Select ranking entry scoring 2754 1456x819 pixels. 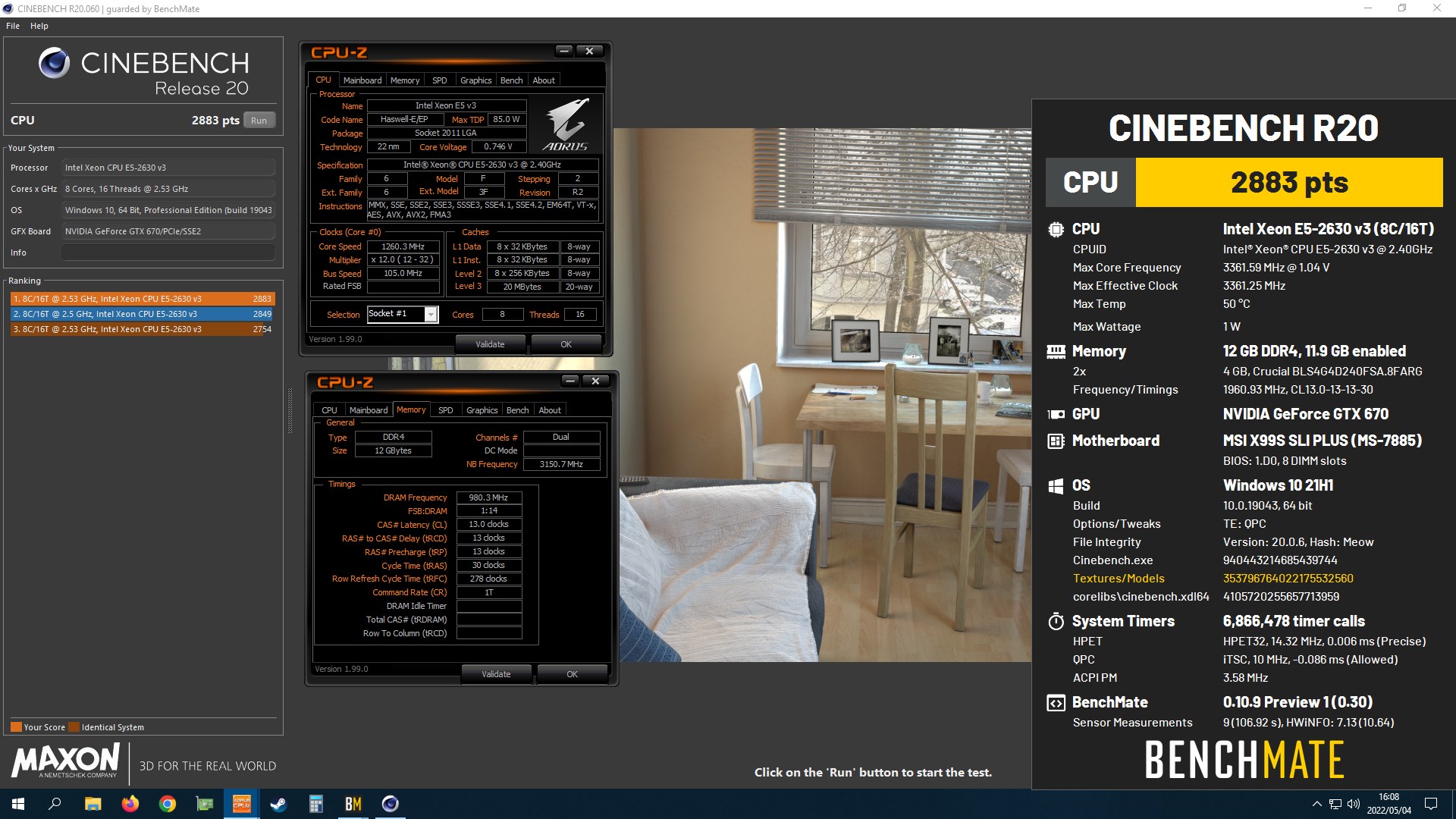click(142, 329)
